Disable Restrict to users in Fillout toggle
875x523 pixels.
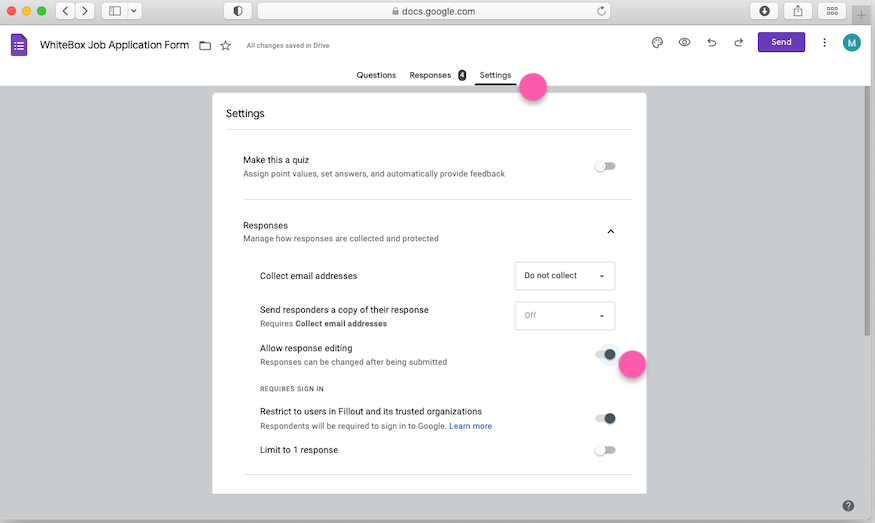point(605,418)
